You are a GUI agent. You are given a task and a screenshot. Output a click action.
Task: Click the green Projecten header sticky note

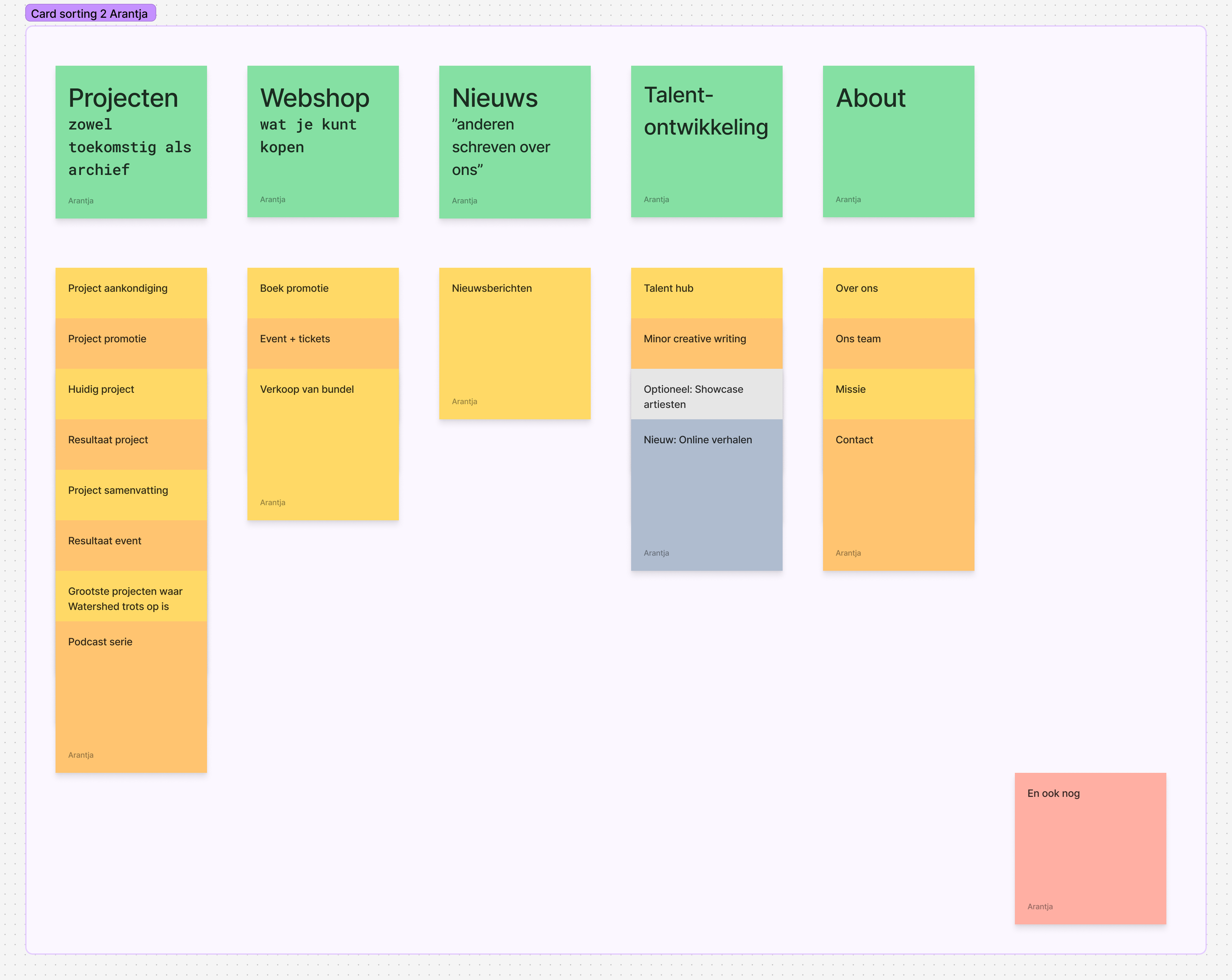pyautogui.click(x=131, y=141)
